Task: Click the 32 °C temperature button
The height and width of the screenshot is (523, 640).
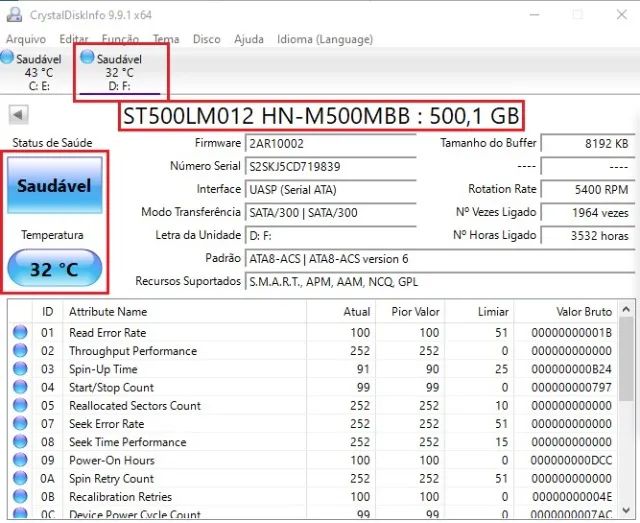Action: (54, 269)
